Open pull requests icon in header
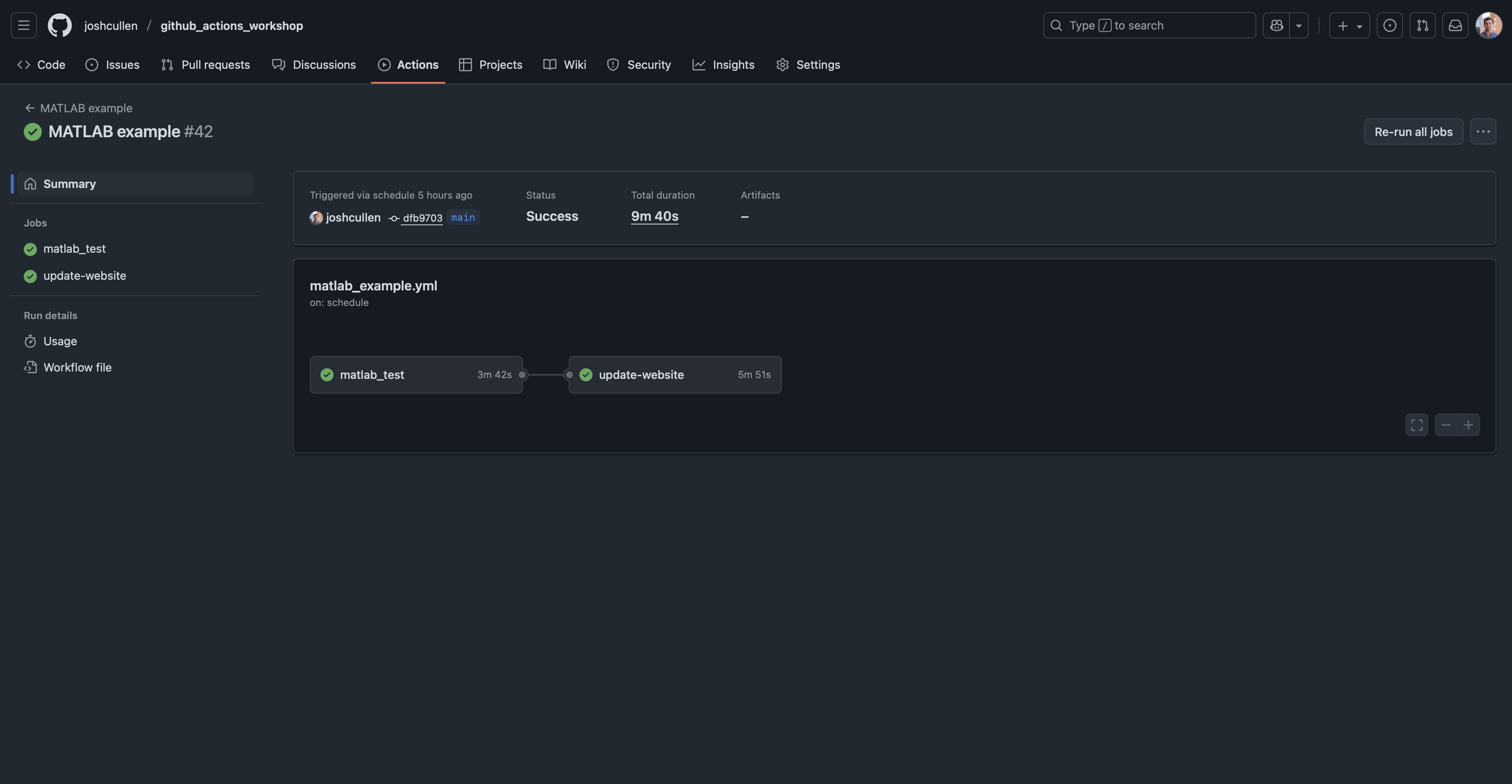 1422,25
